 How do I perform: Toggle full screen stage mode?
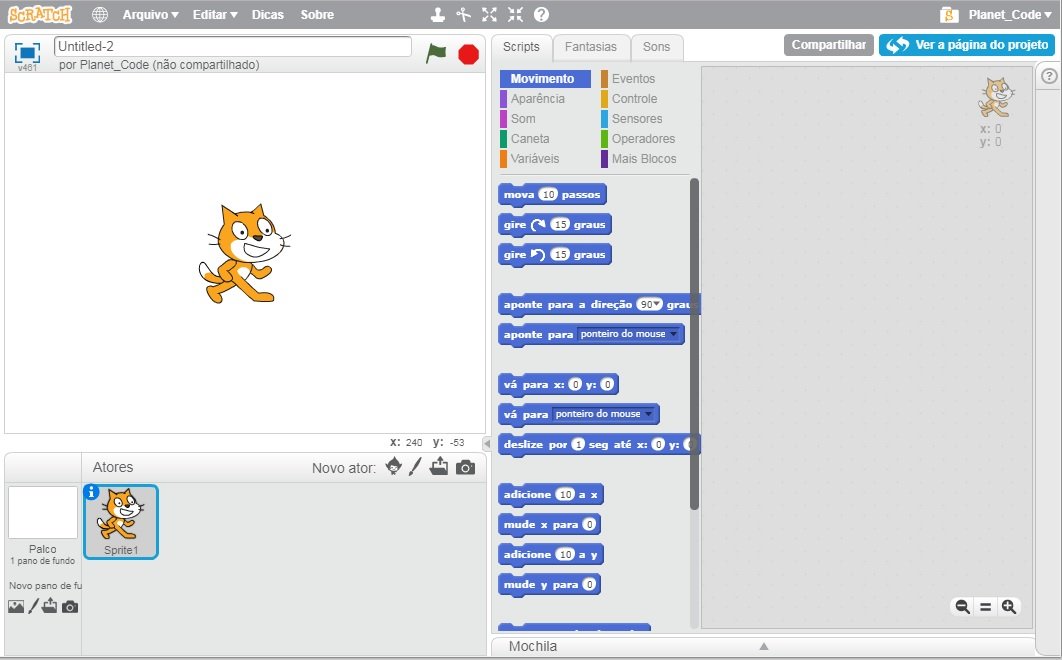click(28, 52)
